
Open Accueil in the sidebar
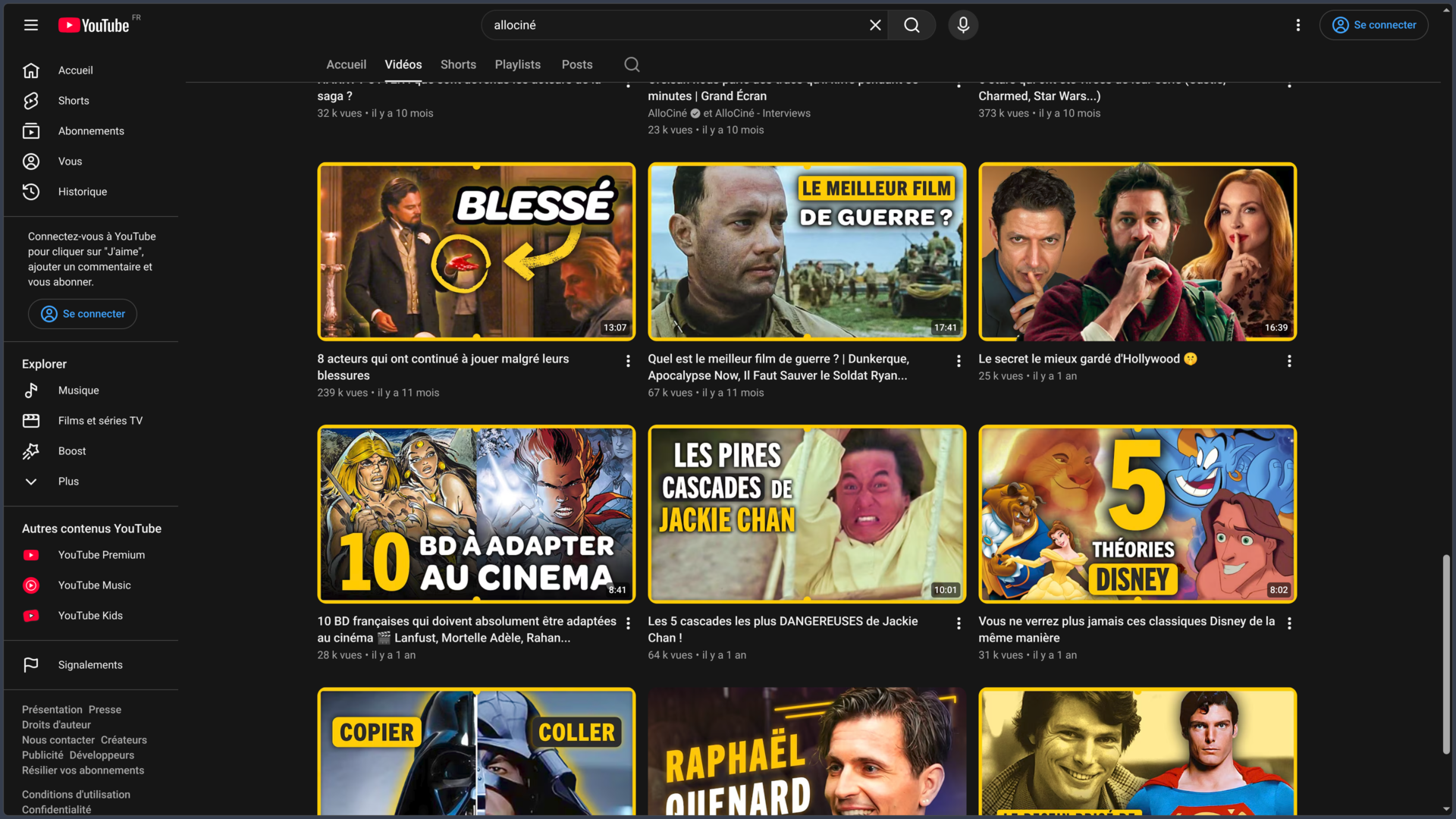coord(91,71)
